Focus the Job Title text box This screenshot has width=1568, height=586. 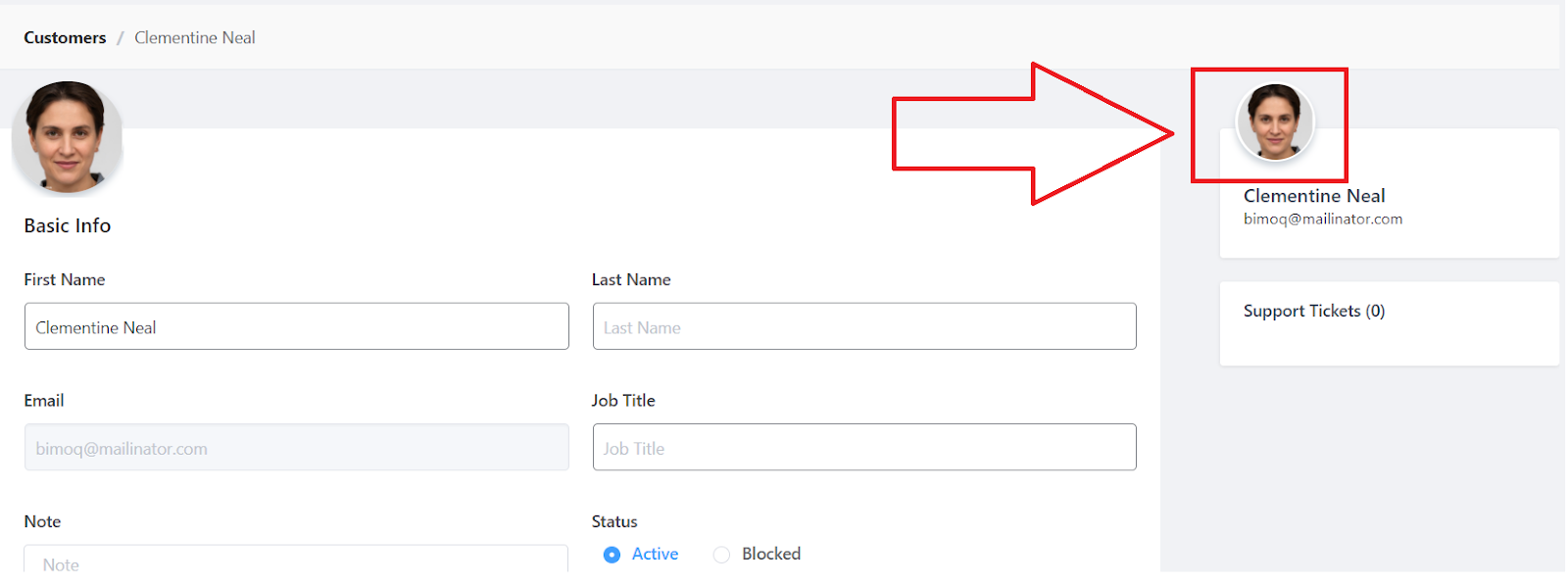coord(863,448)
